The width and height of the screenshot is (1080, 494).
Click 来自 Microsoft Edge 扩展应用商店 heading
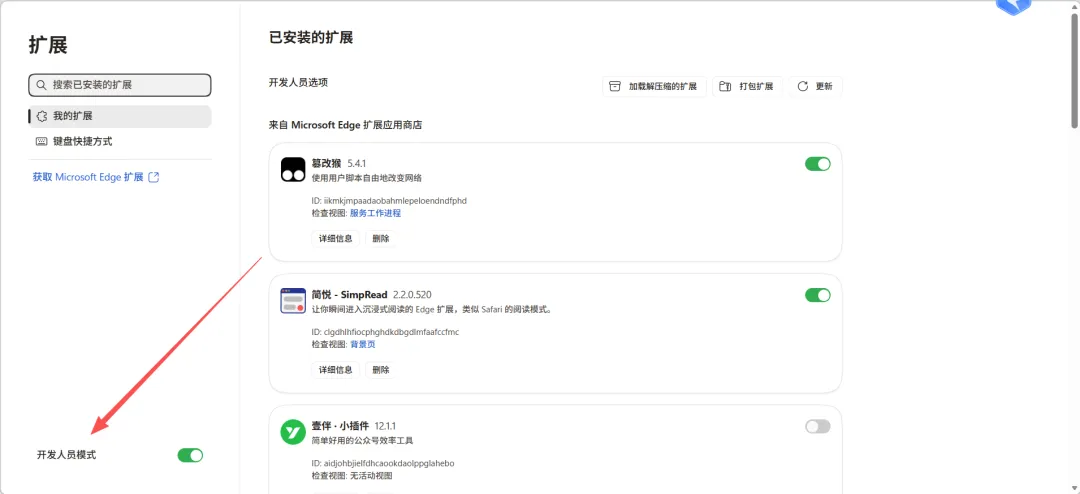coord(345,125)
